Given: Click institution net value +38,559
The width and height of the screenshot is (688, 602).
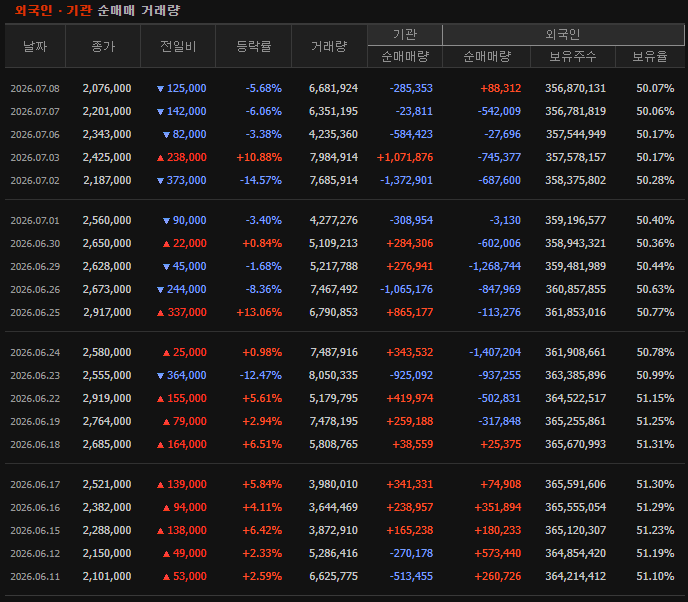Looking at the screenshot, I should (412, 444).
